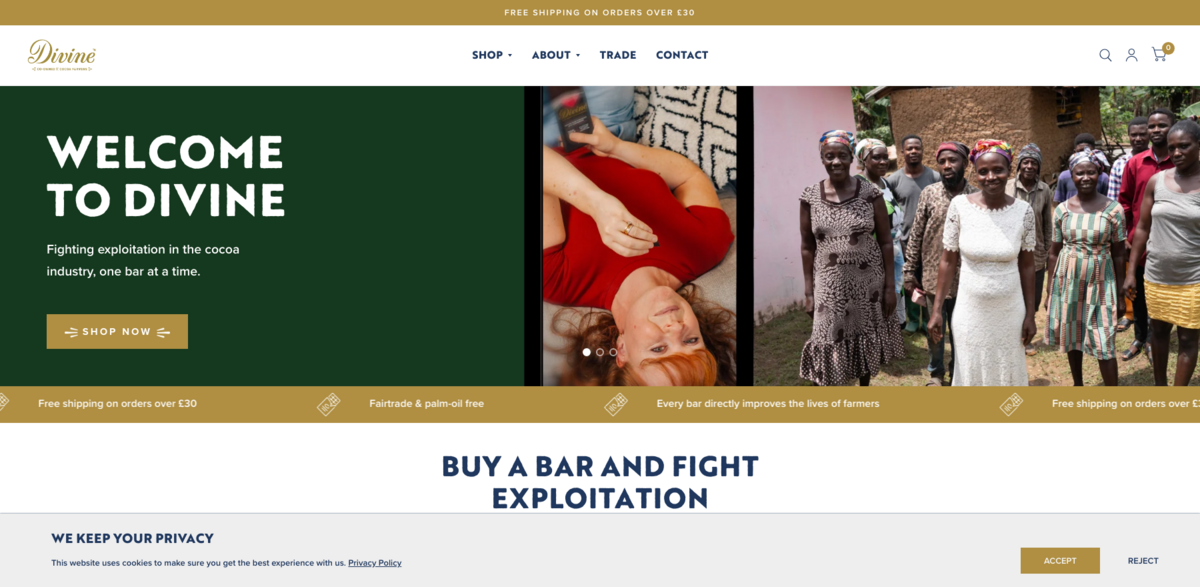Click chocolate bar icon beside 'Every bar' text

[x=616, y=404]
